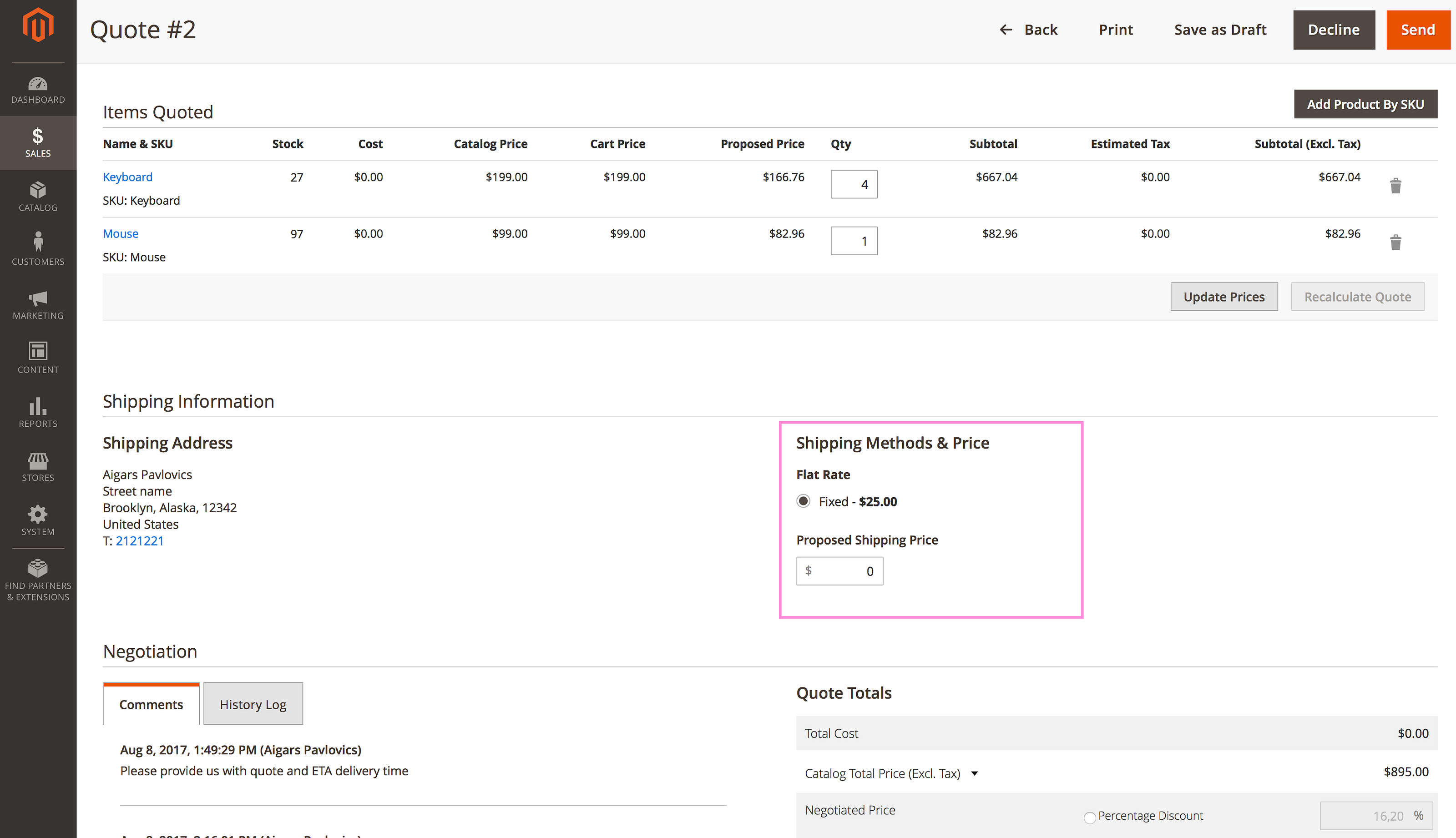Delete the Keyboard item with trash icon
The width and height of the screenshot is (1456, 838).
[1395, 186]
